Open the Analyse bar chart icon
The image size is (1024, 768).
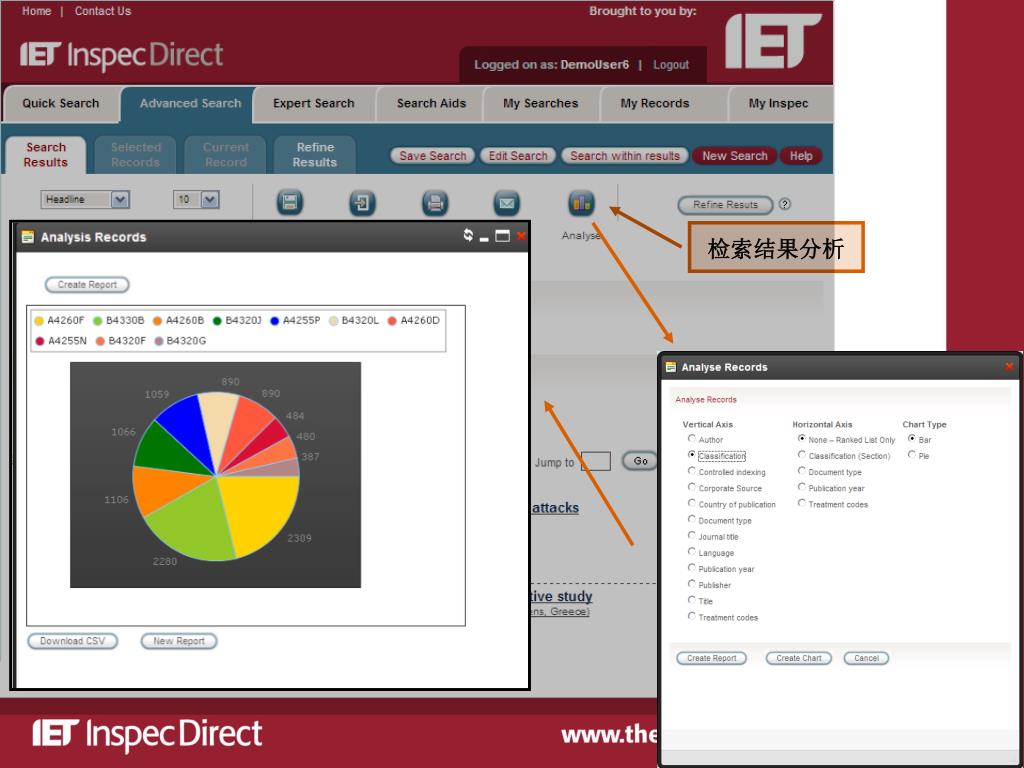click(581, 202)
